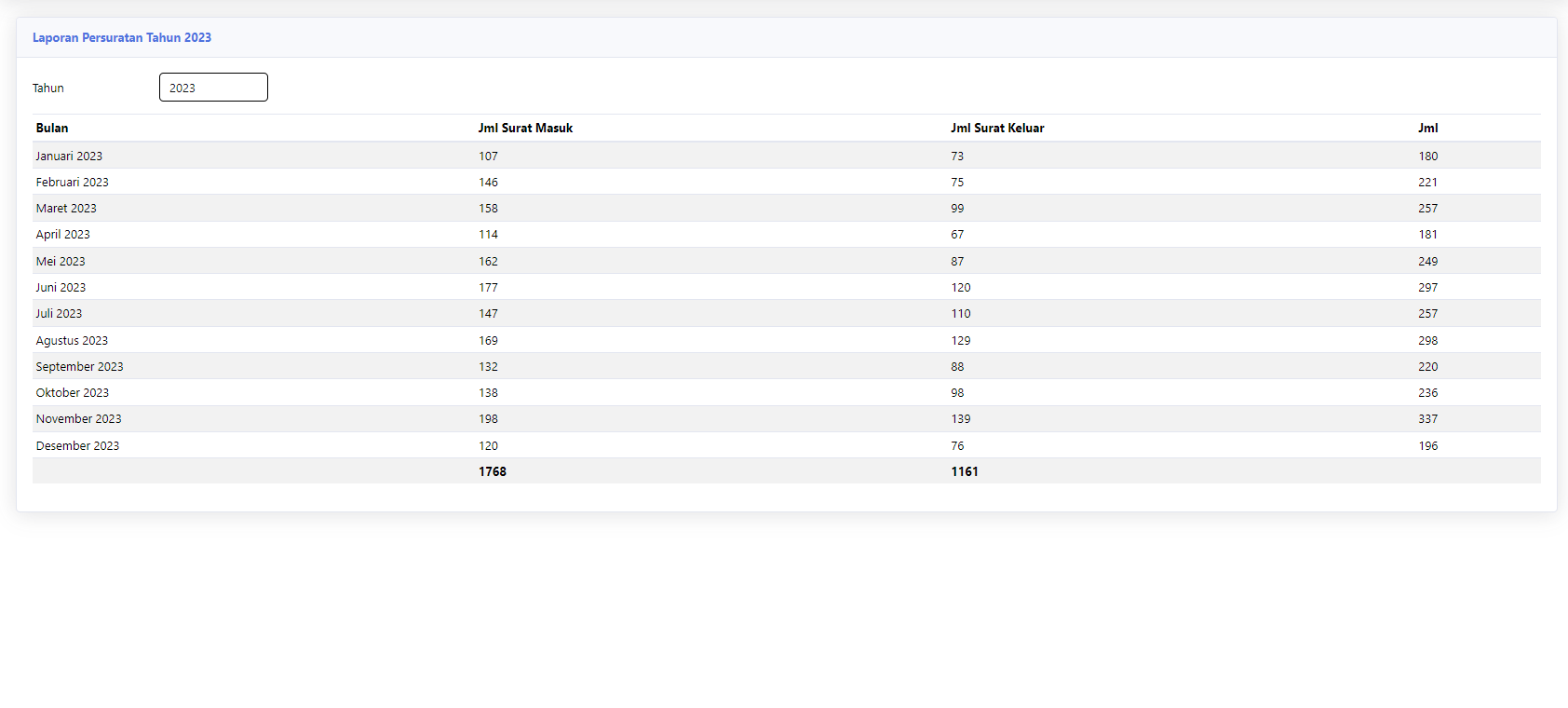Select the Desember 2023 row label
The image size is (1568, 708).
coord(77,446)
